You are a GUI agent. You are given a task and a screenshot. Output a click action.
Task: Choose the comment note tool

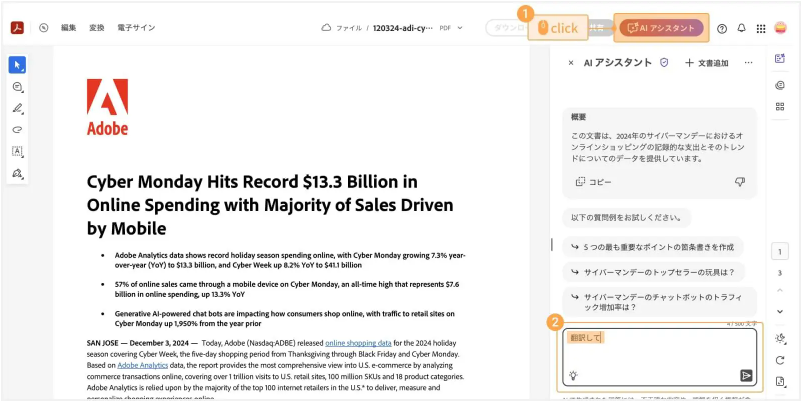pos(17,87)
